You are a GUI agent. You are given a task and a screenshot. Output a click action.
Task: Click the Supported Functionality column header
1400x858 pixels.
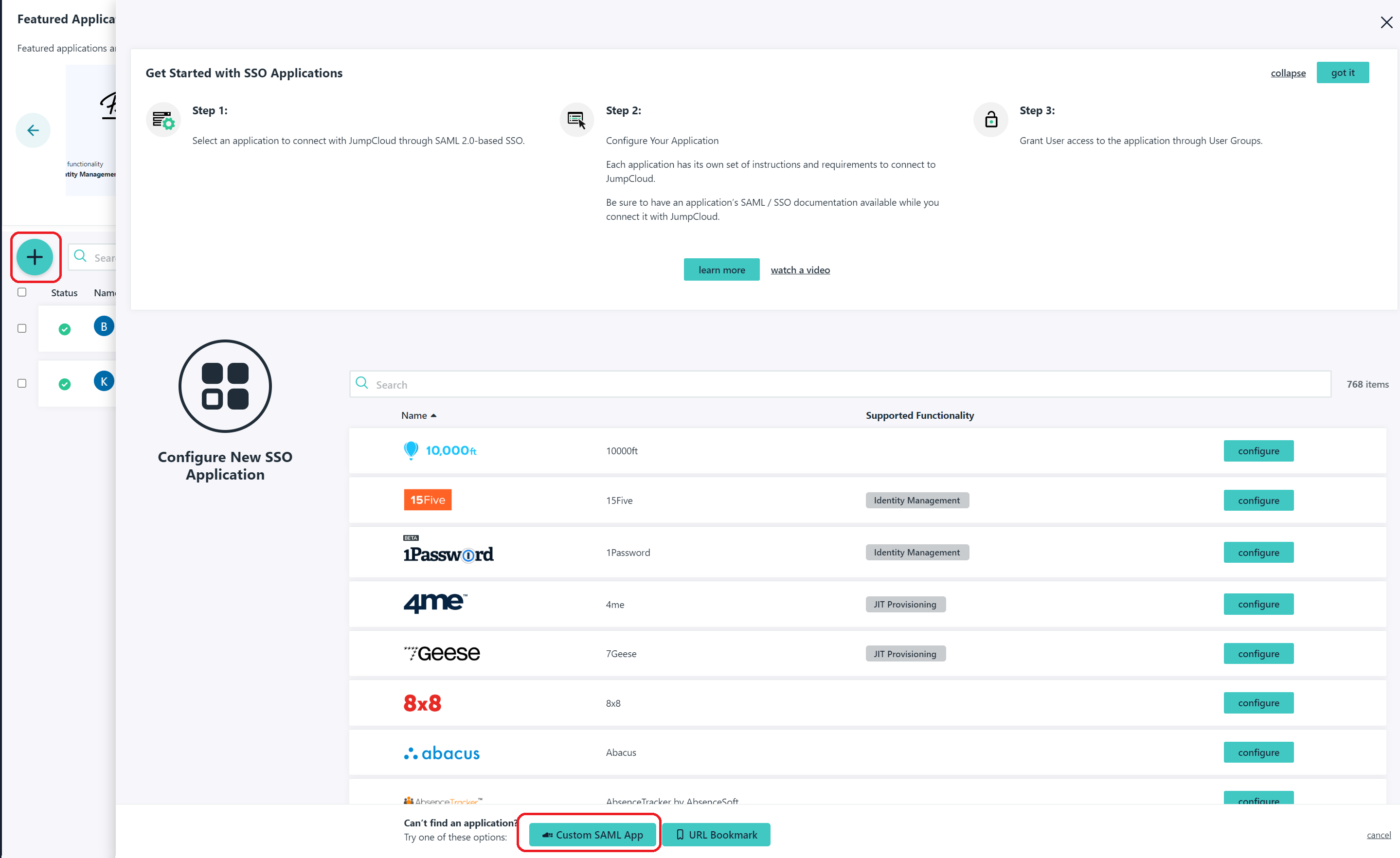919,415
